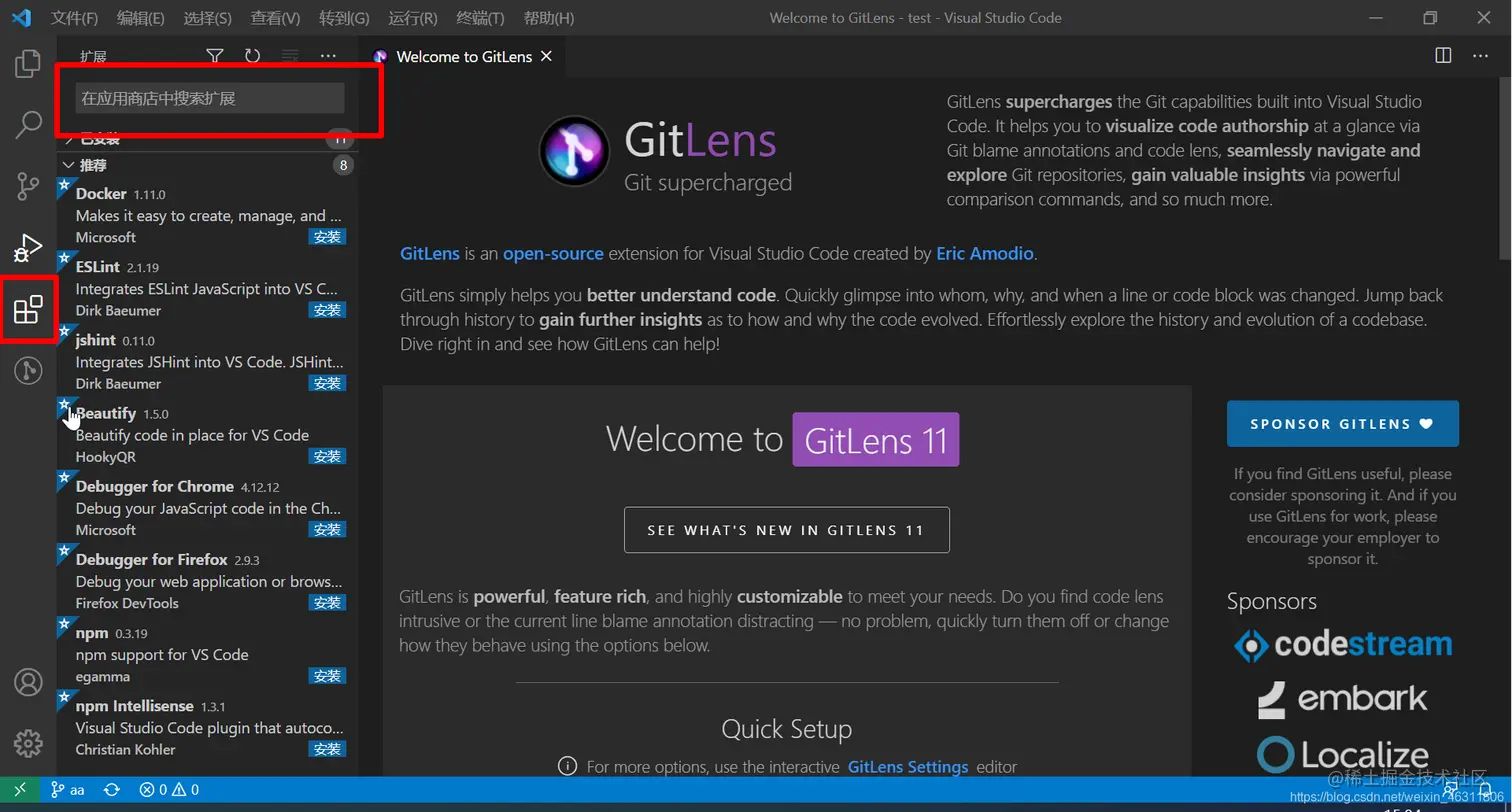Refresh the extensions list

252,56
